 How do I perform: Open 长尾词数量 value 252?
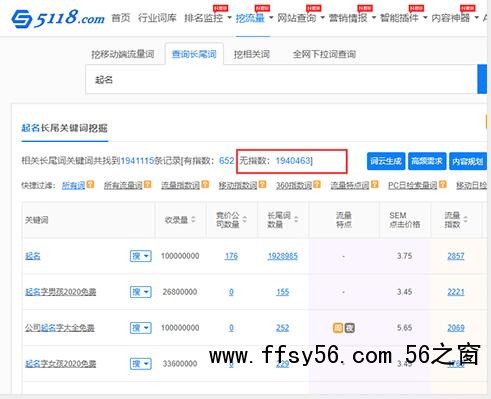click(283, 328)
